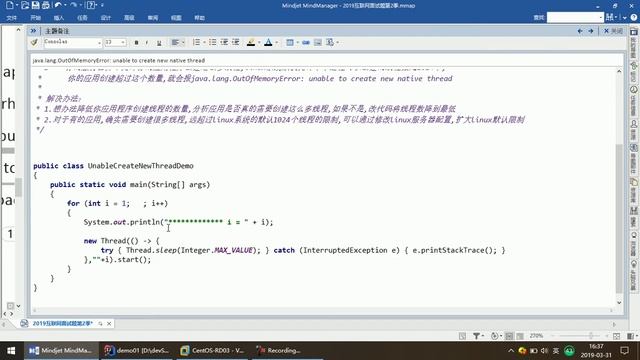Click the New document icon in quick access toolbar
The height and width of the screenshot is (360, 640).
coord(9,5)
